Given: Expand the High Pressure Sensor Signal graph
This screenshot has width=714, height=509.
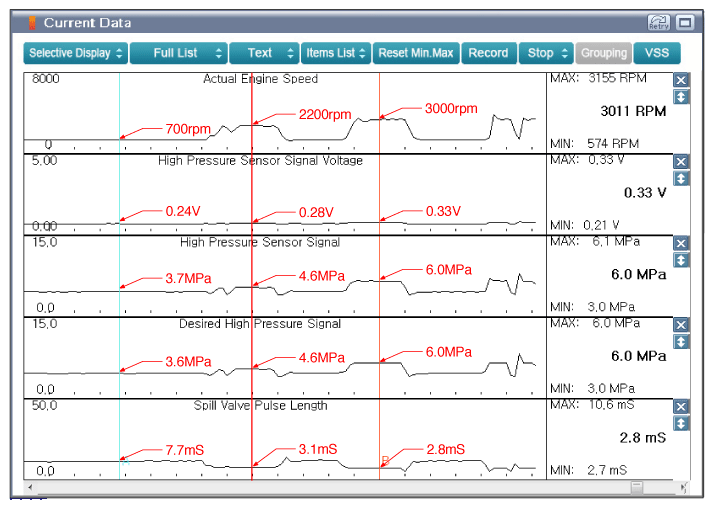Looking at the screenshot, I should (681, 260).
